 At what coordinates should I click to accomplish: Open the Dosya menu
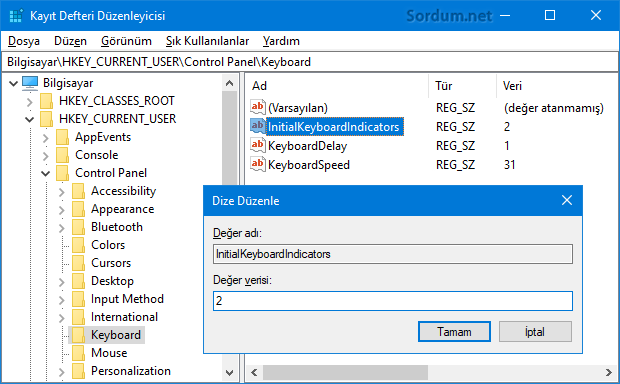click(x=24, y=41)
